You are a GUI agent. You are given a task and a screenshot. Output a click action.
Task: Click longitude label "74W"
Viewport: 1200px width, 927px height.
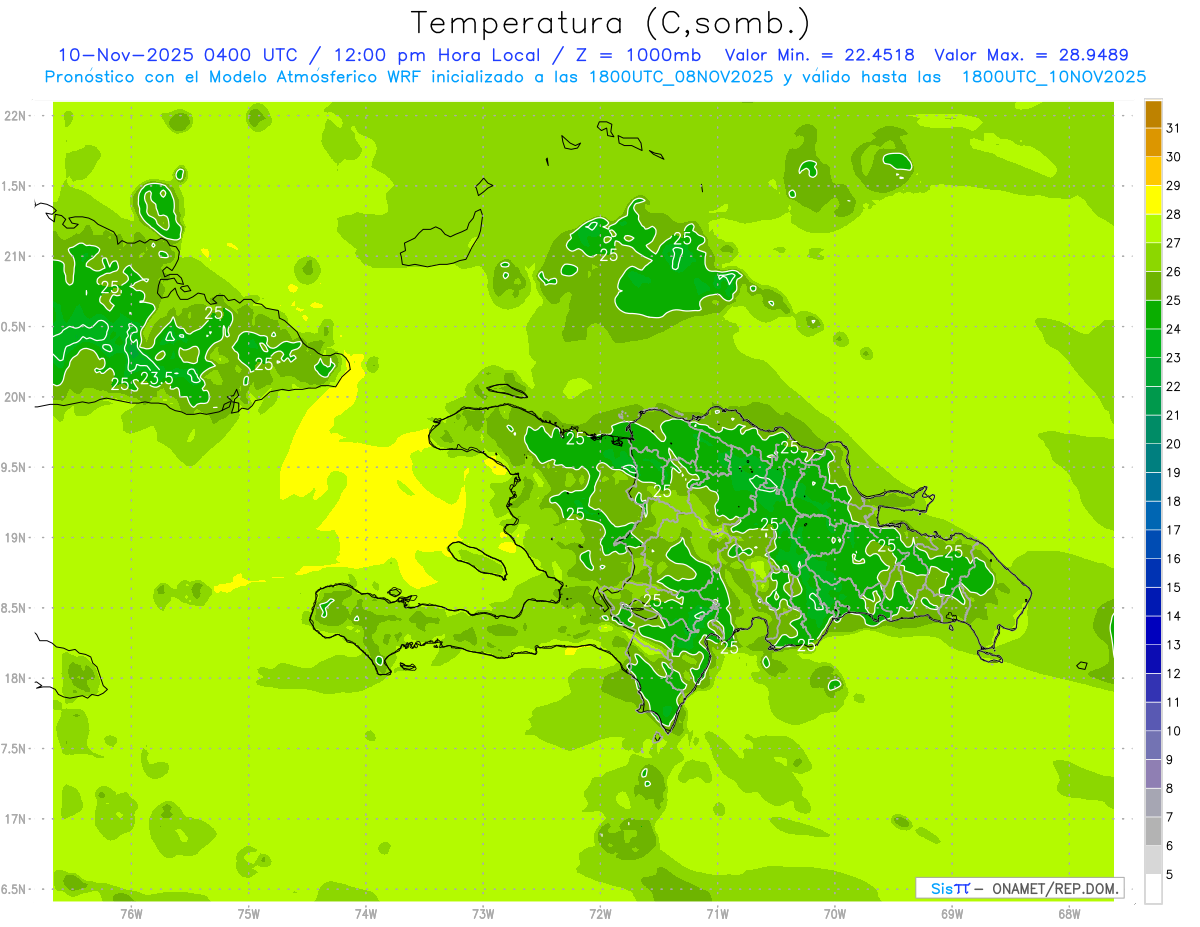pyautogui.click(x=366, y=914)
